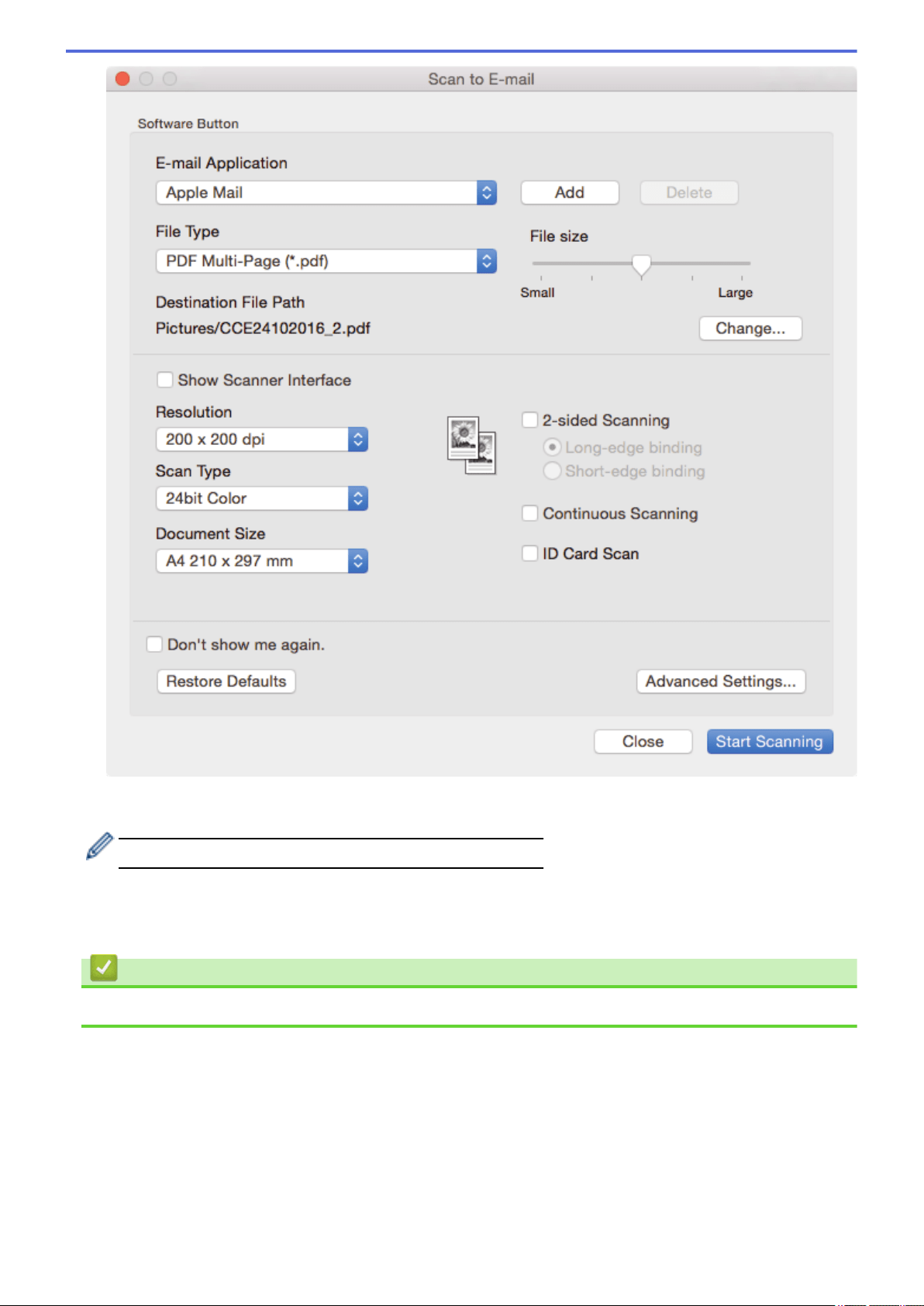Click the File size label
This screenshot has height=1306, width=924.
click(559, 236)
